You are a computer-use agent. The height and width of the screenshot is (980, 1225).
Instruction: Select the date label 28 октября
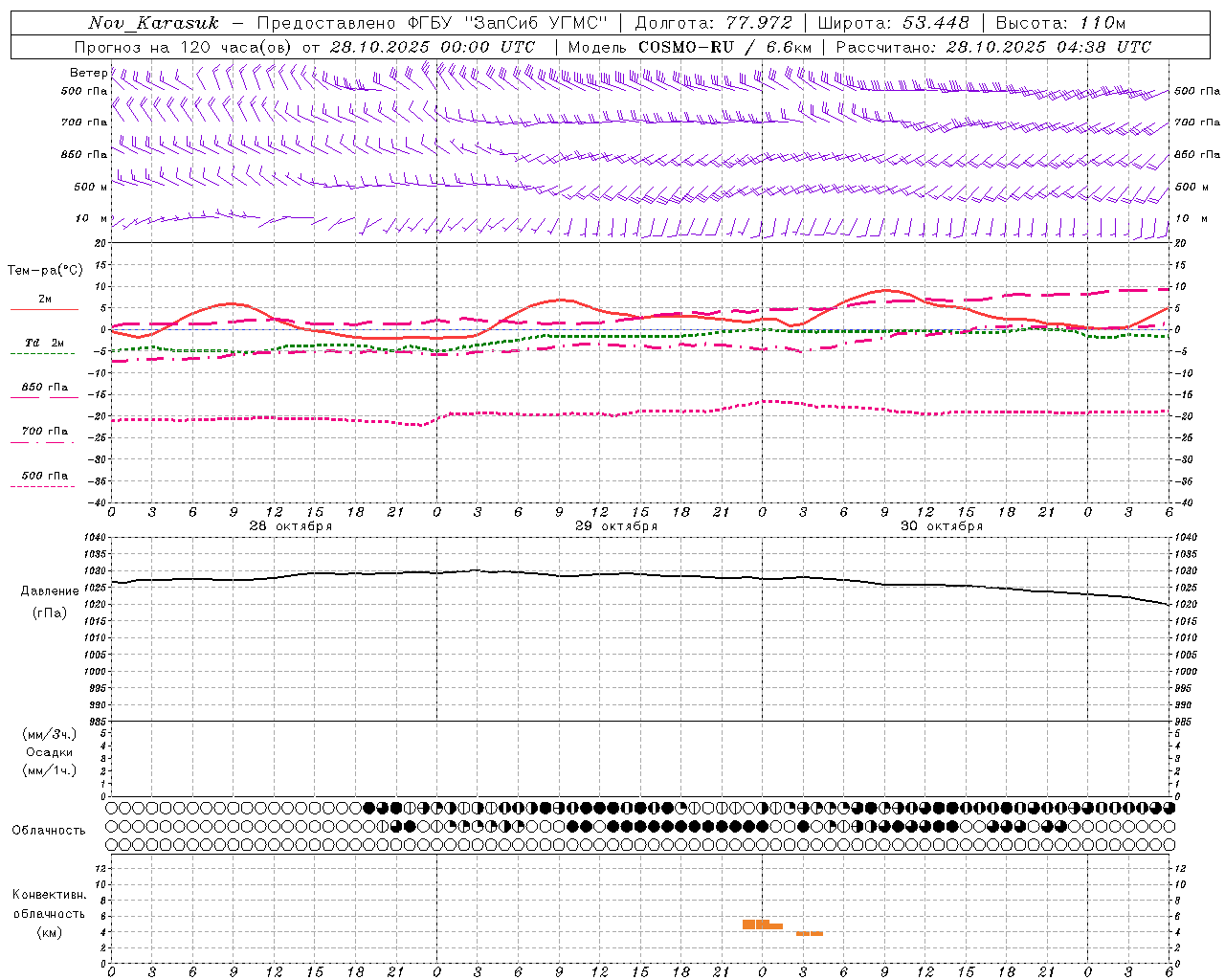coord(291,526)
